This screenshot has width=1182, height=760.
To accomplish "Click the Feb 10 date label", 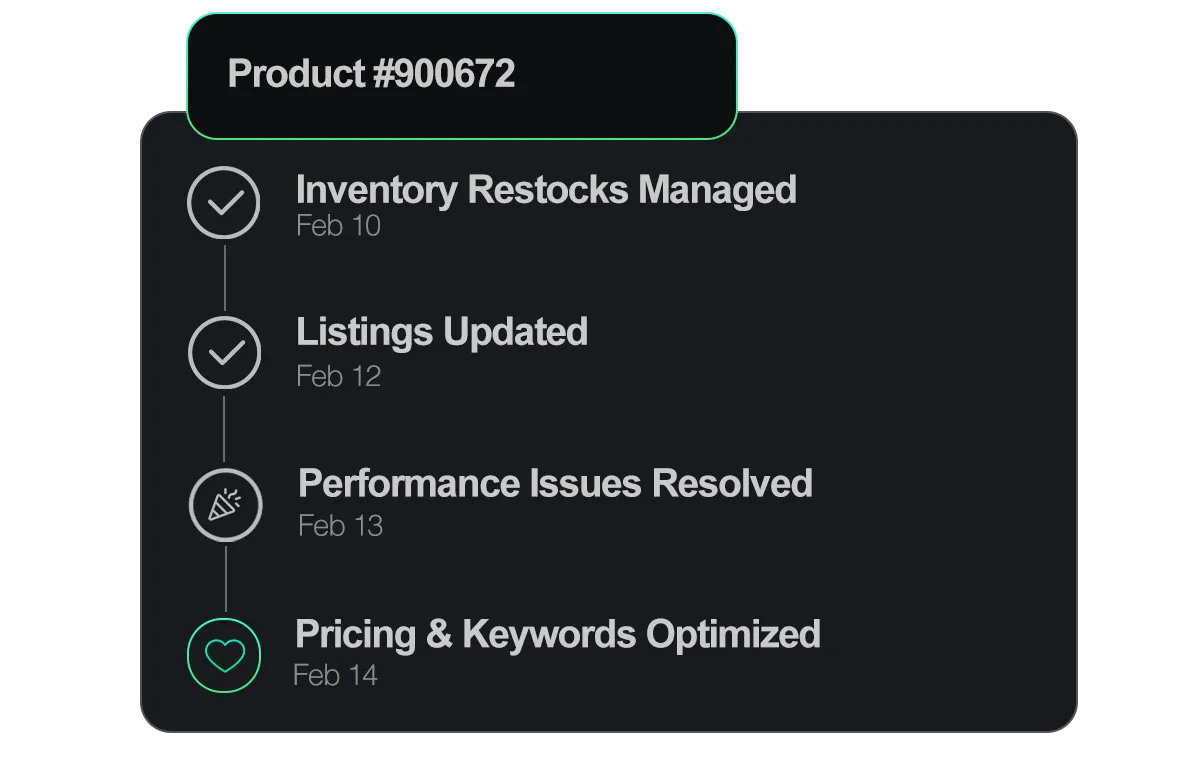I will tap(338, 225).
